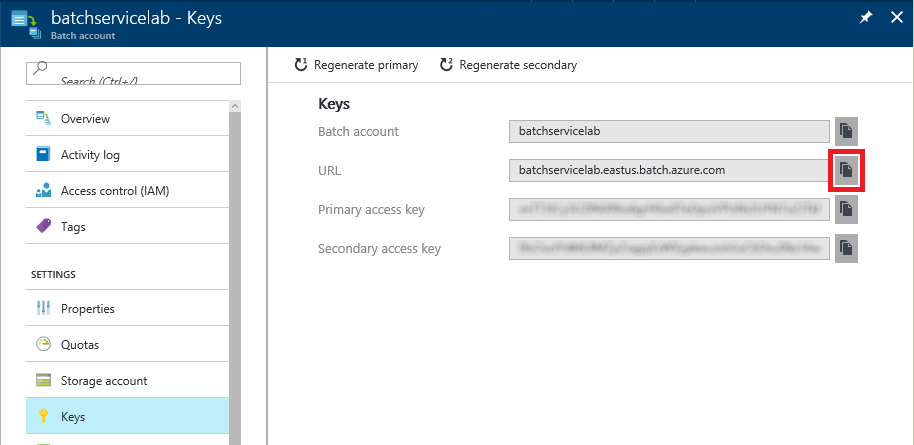Open Properties settings
The height and width of the screenshot is (445, 914).
[128, 309]
